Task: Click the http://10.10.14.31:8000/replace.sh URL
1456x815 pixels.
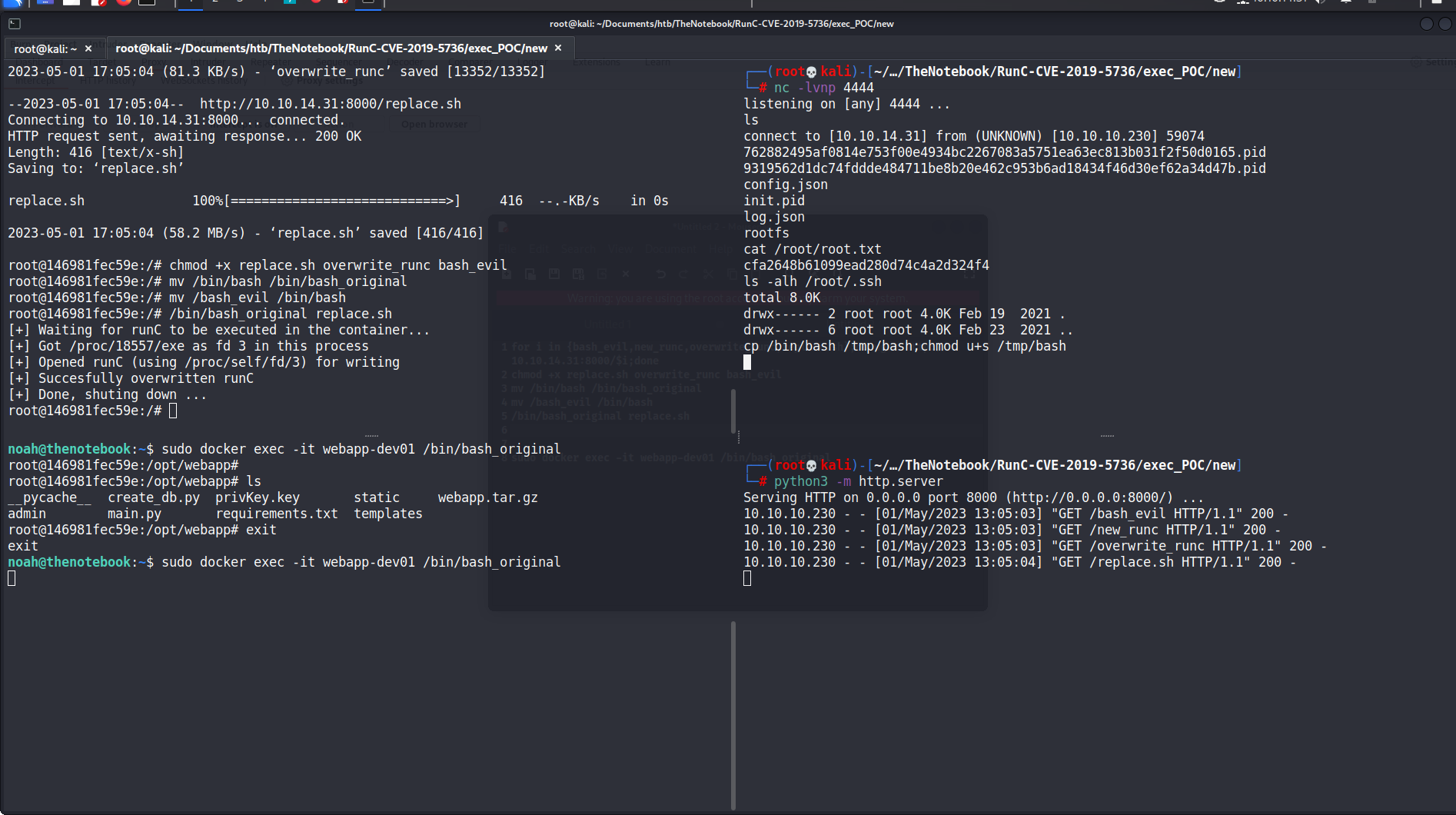Action: click(331, 104)
